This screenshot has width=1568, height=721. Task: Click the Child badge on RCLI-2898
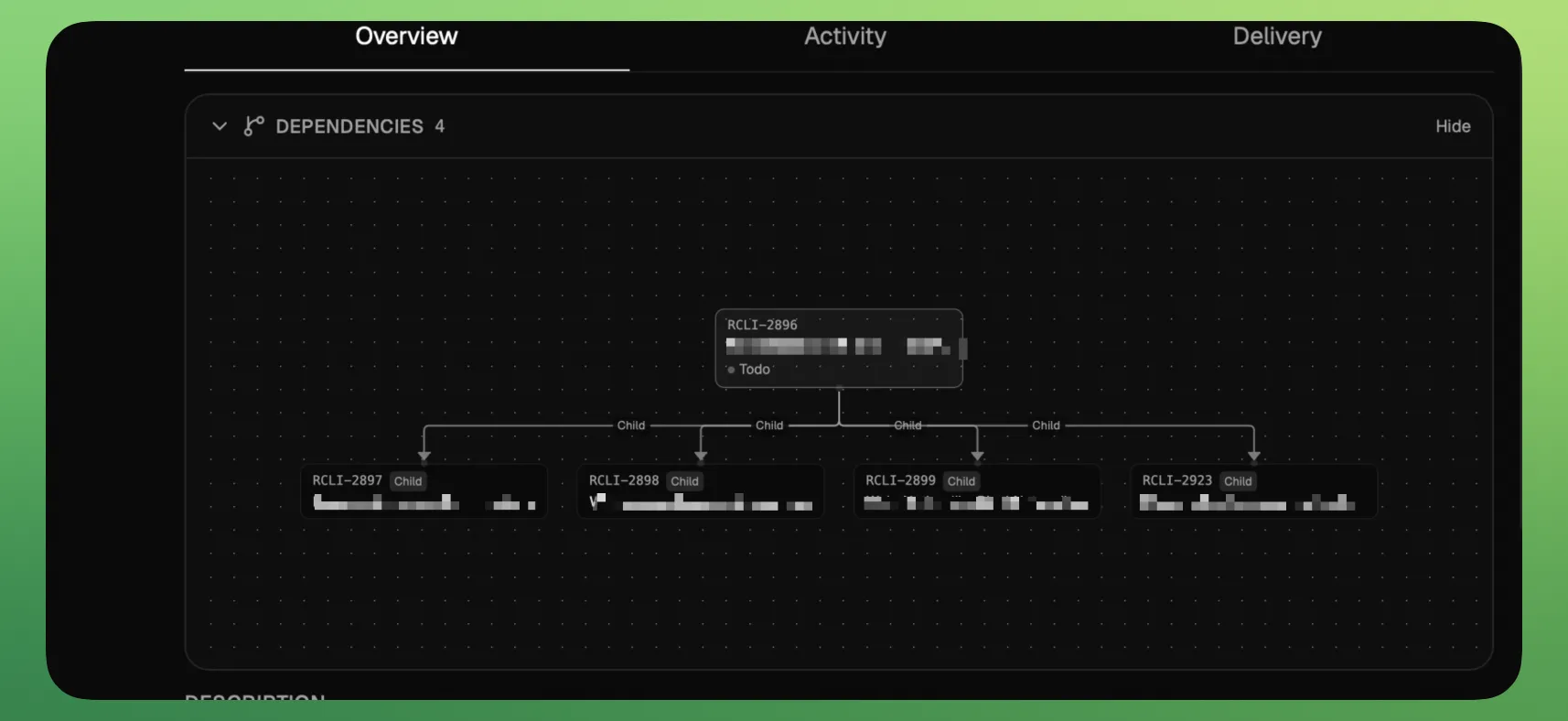coord(684,481)
